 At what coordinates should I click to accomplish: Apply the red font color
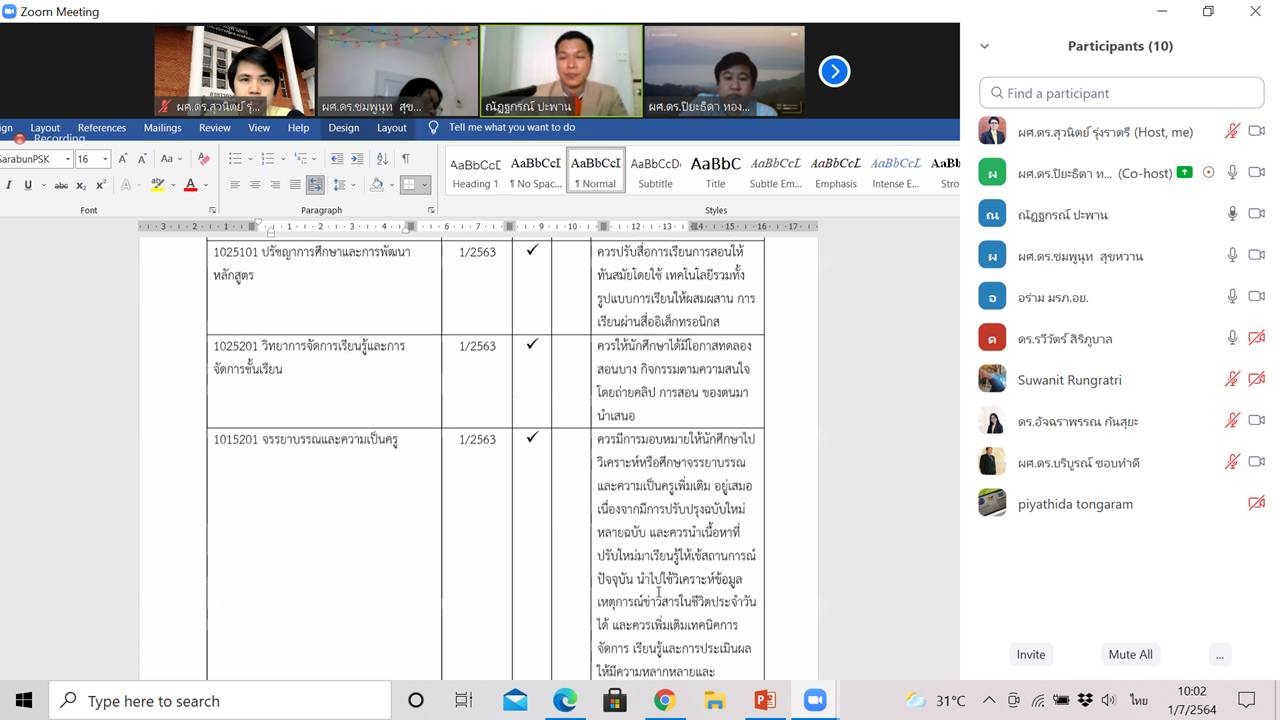point(190,185)
